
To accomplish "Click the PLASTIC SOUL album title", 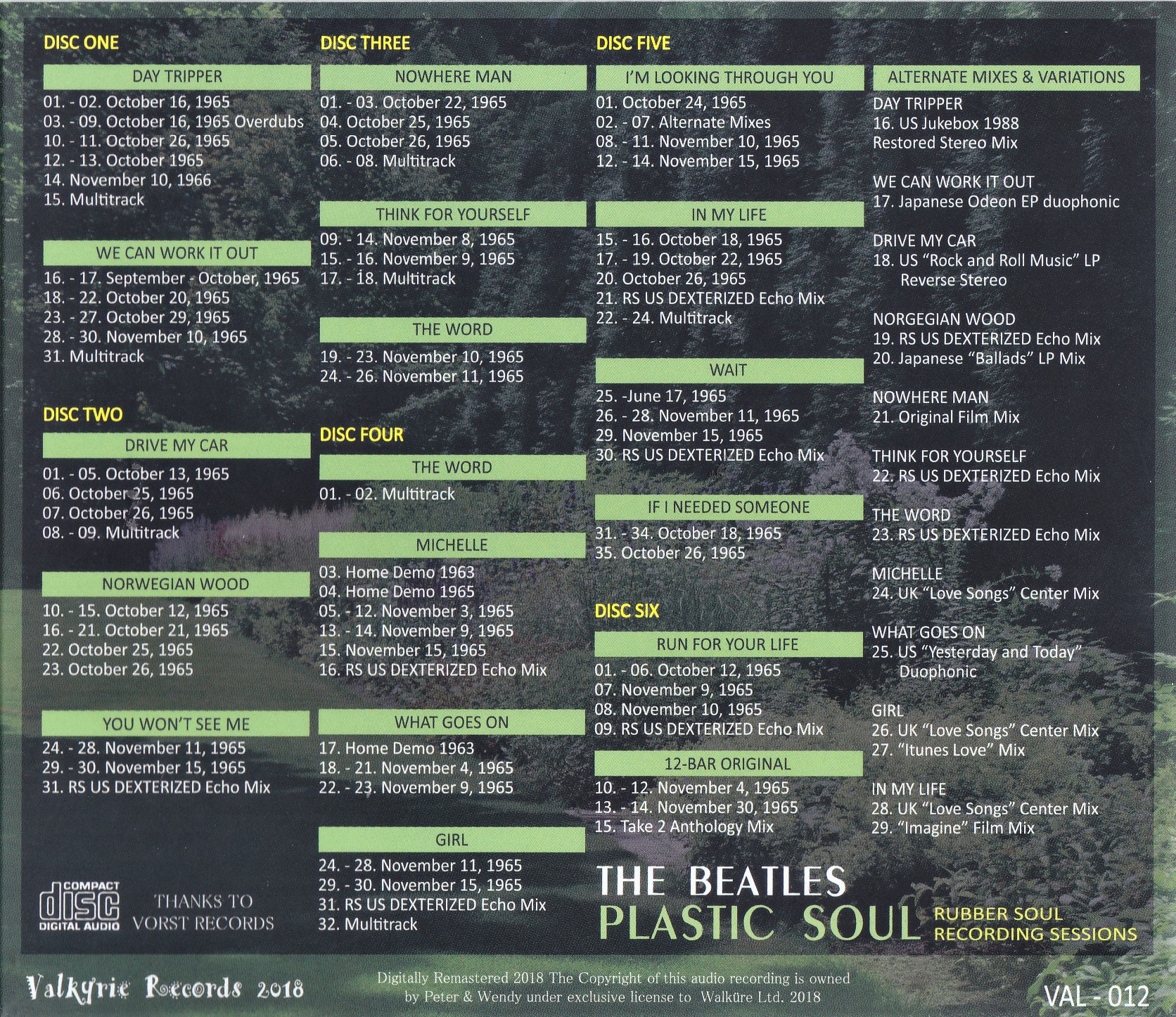I will tap(759, 923).
